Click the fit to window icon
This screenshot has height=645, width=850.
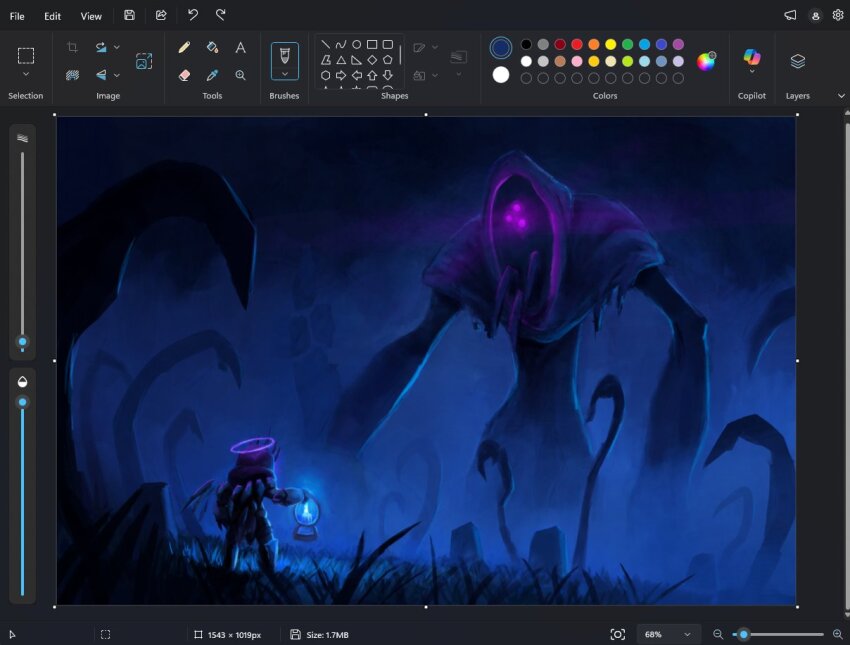click(x=617, y=634)
